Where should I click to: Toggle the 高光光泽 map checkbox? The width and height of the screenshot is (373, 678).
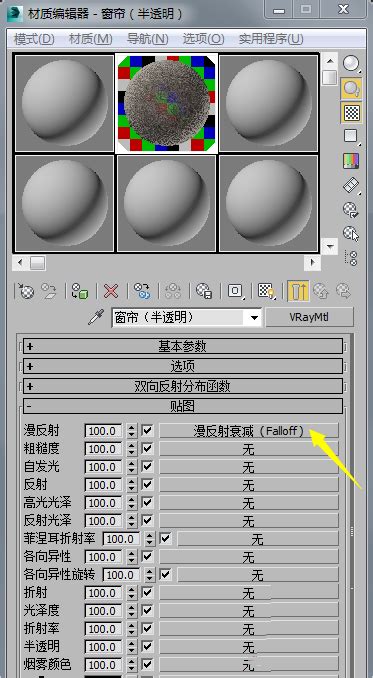[x=147, y=503]
